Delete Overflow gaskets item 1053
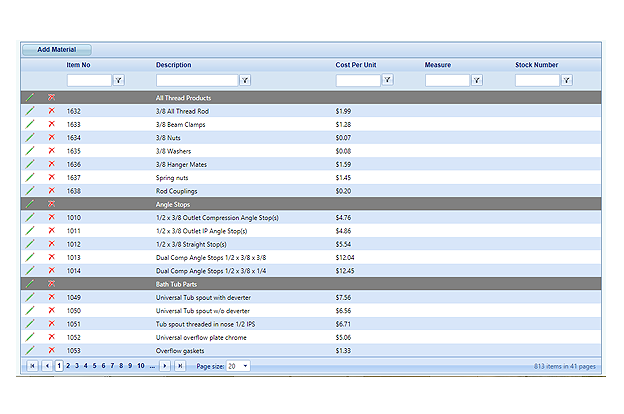This screenshot has width=624, height=414. click(x=52, y=350)
